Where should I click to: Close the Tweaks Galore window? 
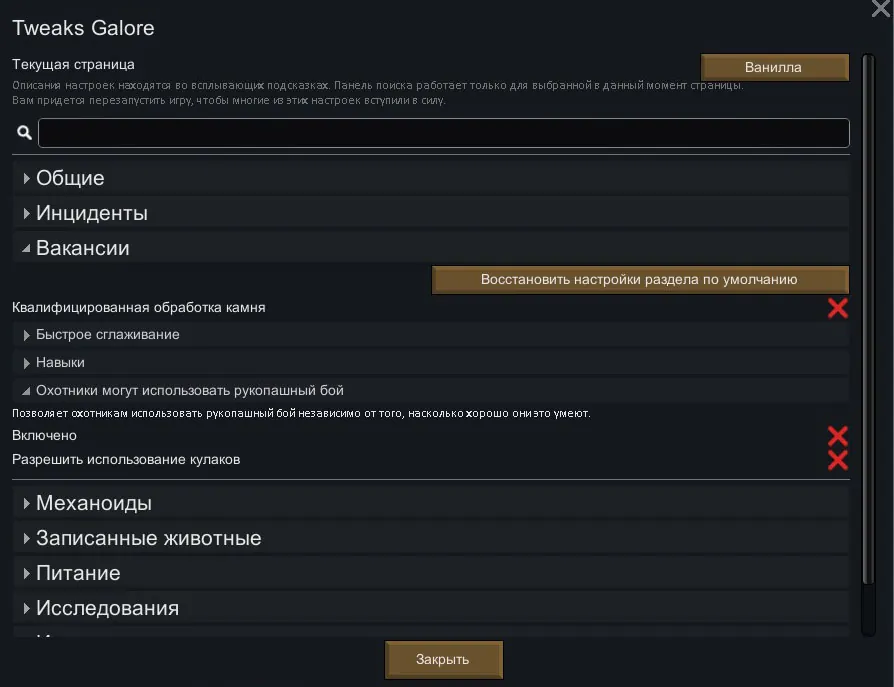(881, 9)
